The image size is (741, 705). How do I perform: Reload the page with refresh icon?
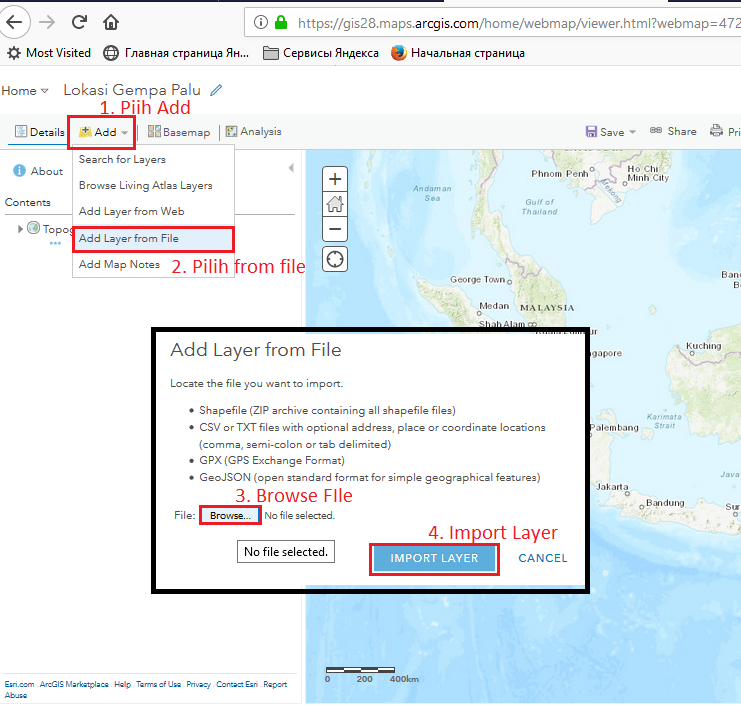pos(79,22)
